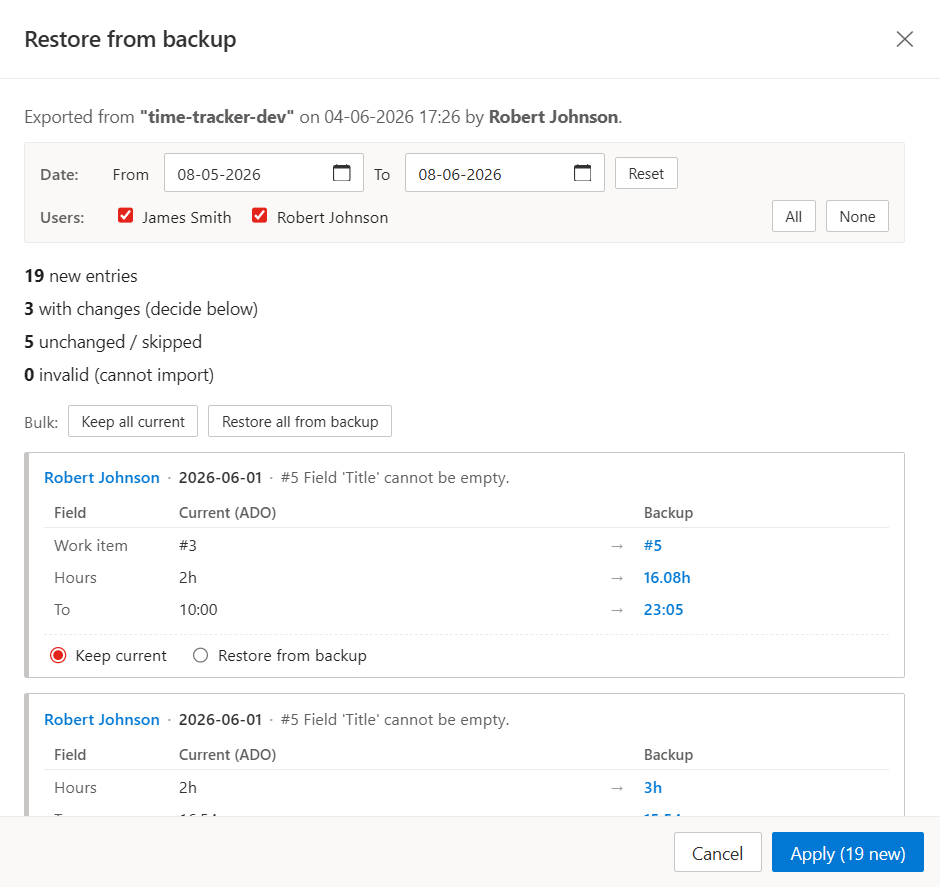
Task: Uncheck the Robert Johnson user checkbox
Action: [x=260, y=216]
